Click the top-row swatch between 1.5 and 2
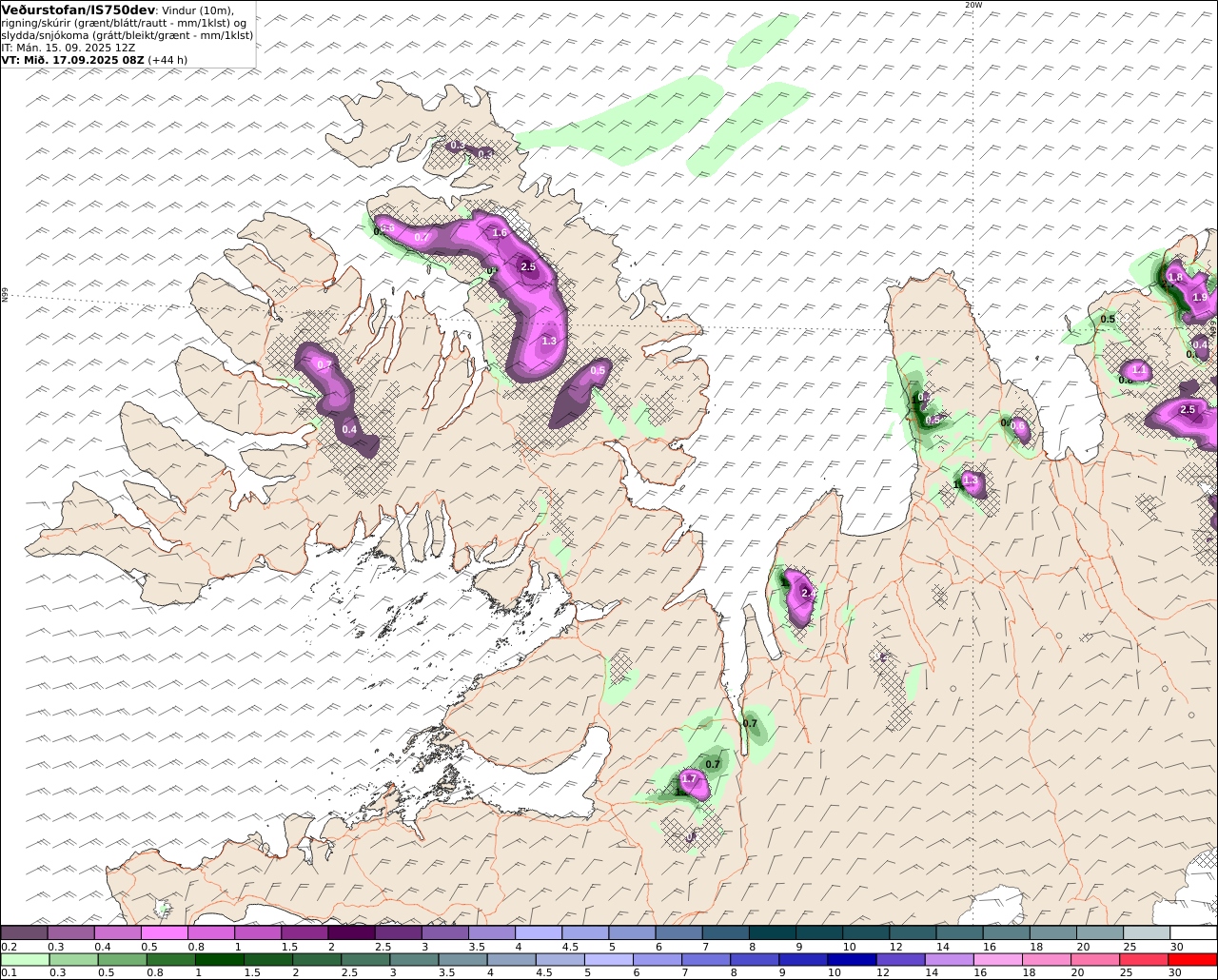Viewport: 1218px width, 980px height. [x=304, y=933]
